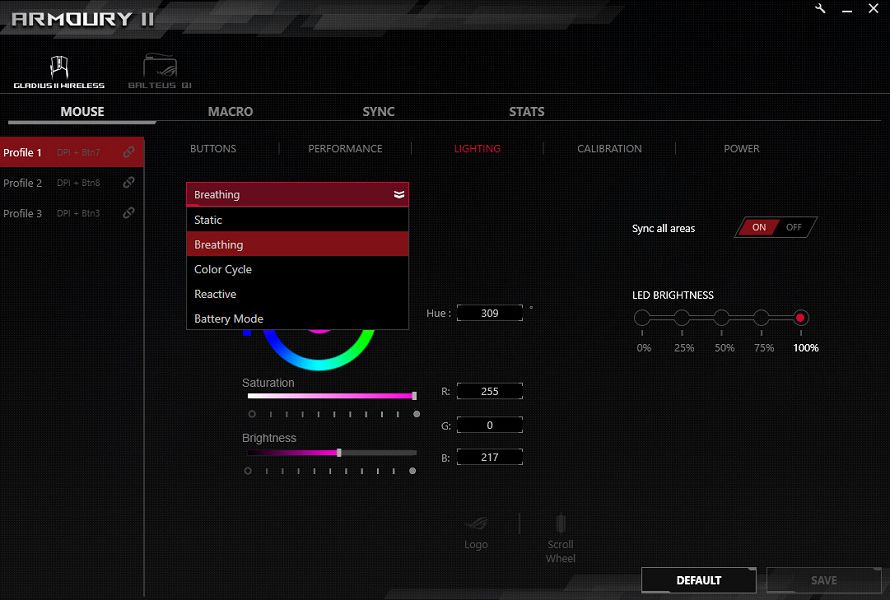Select the Logo lighting zone icon
Viewport: 890px width, 600px height.
click(x=477, y=525)
